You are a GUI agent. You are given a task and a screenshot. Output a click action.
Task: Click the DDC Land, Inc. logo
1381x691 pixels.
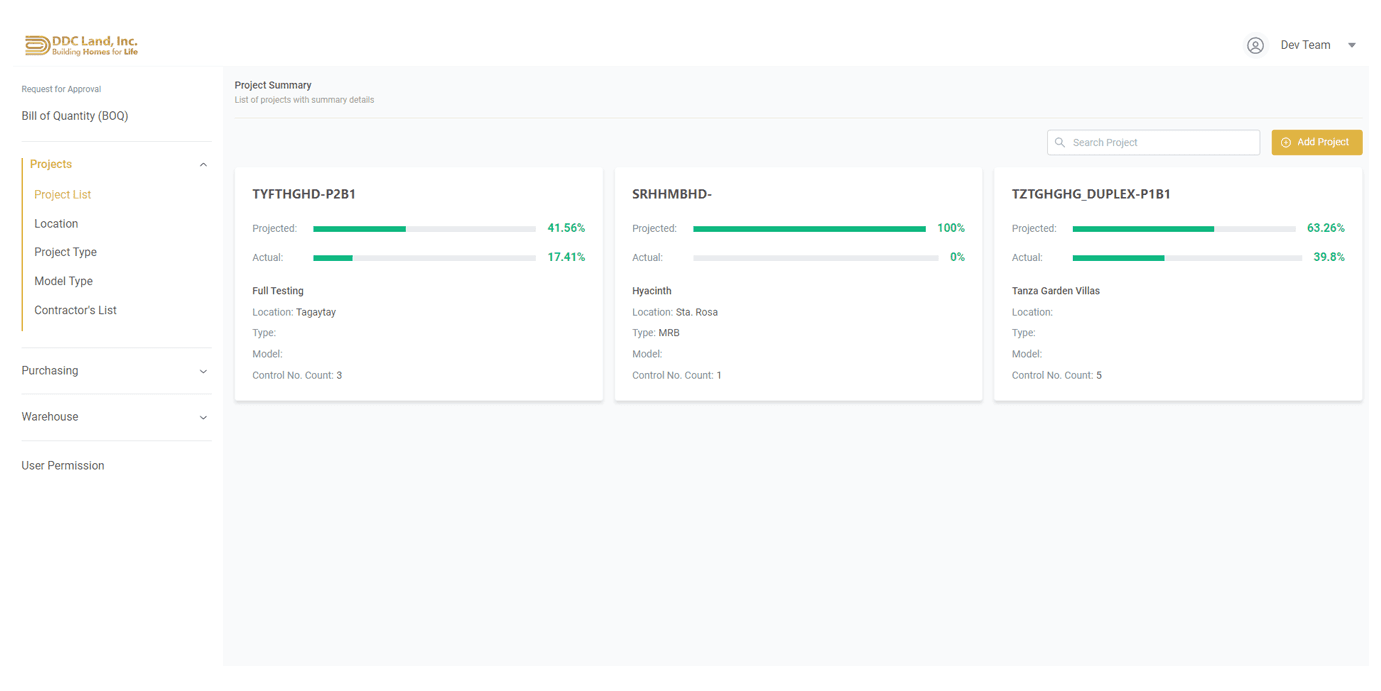[x=81, y=45]
